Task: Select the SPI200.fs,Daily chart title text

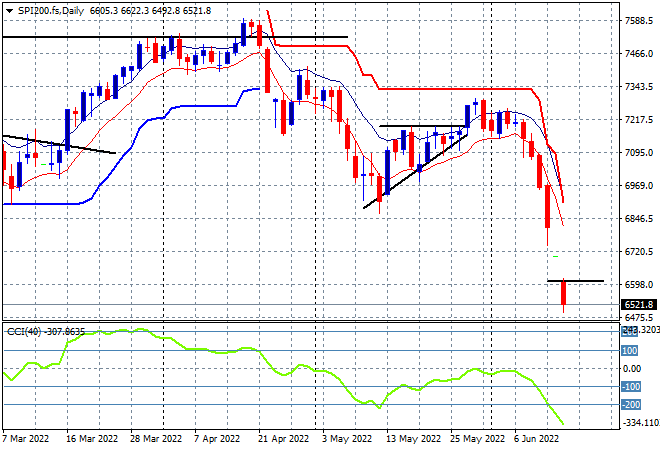Action: pyautogui.click(x=51, y=11)
